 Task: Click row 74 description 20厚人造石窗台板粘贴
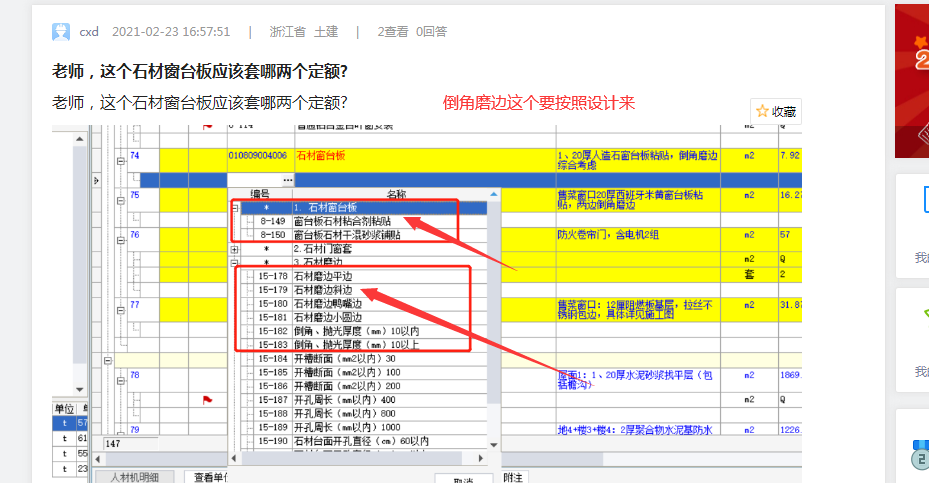(638, 160)
